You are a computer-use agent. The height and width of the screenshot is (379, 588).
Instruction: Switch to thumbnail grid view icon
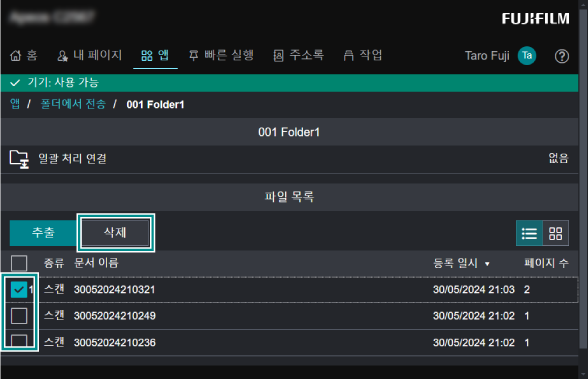pyautogui.click(x=555, y=233)
